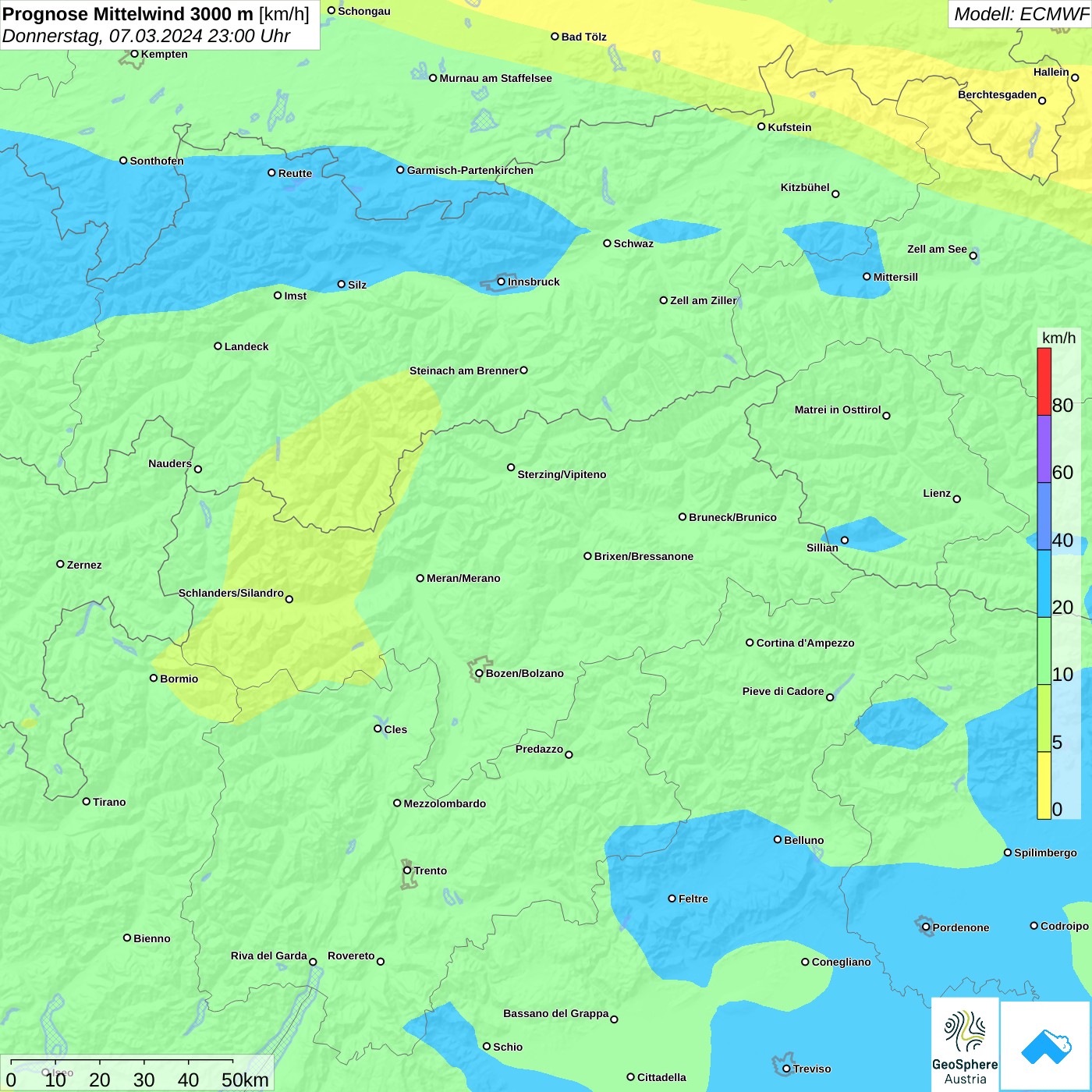The width and height of the screenshot is (1092, 1092).
Task: Click the 'Riva del Garda' label
Action: tap(269, 955)
